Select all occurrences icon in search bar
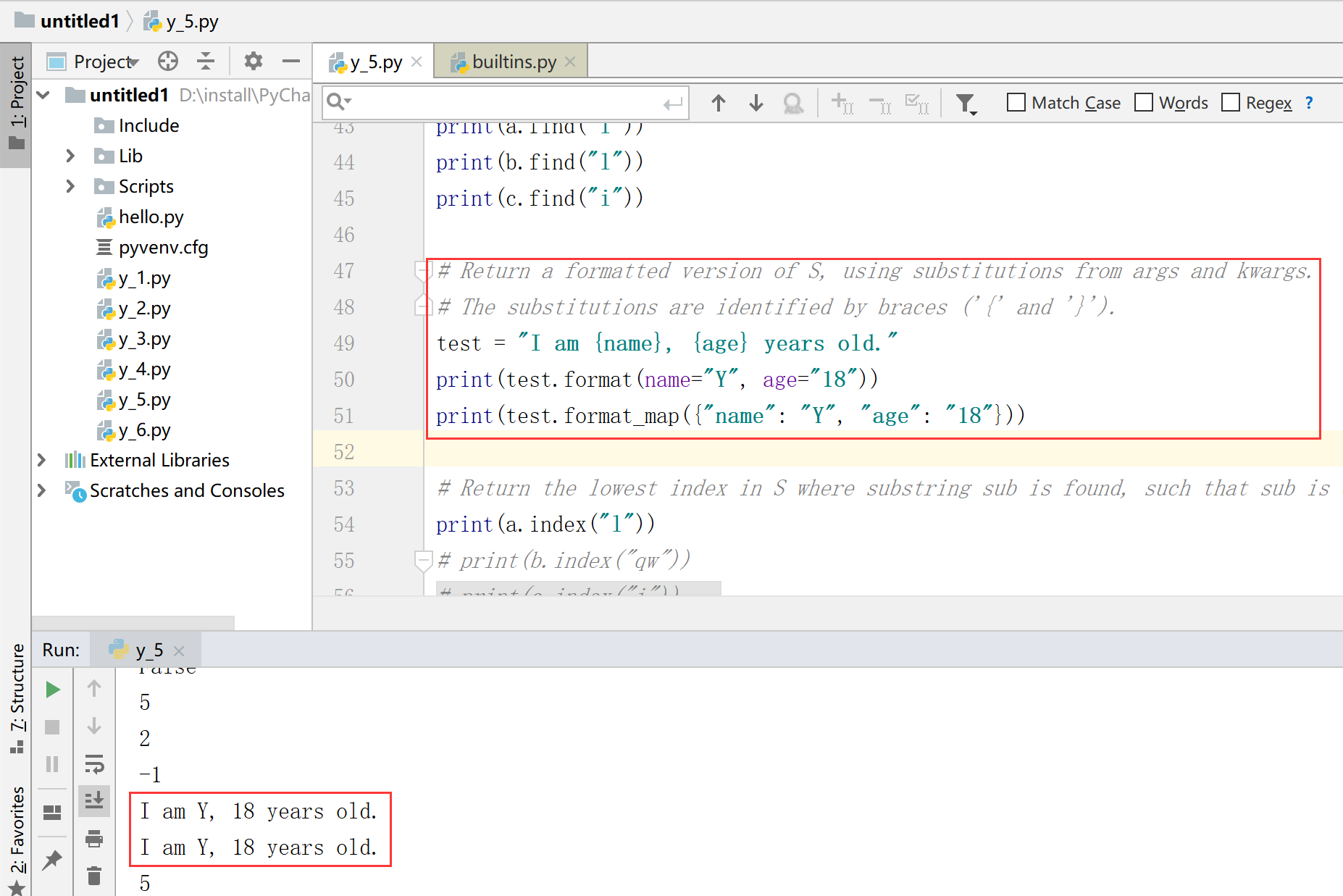1343x896 pixels. pyautogui.click(x=918, y=104)
